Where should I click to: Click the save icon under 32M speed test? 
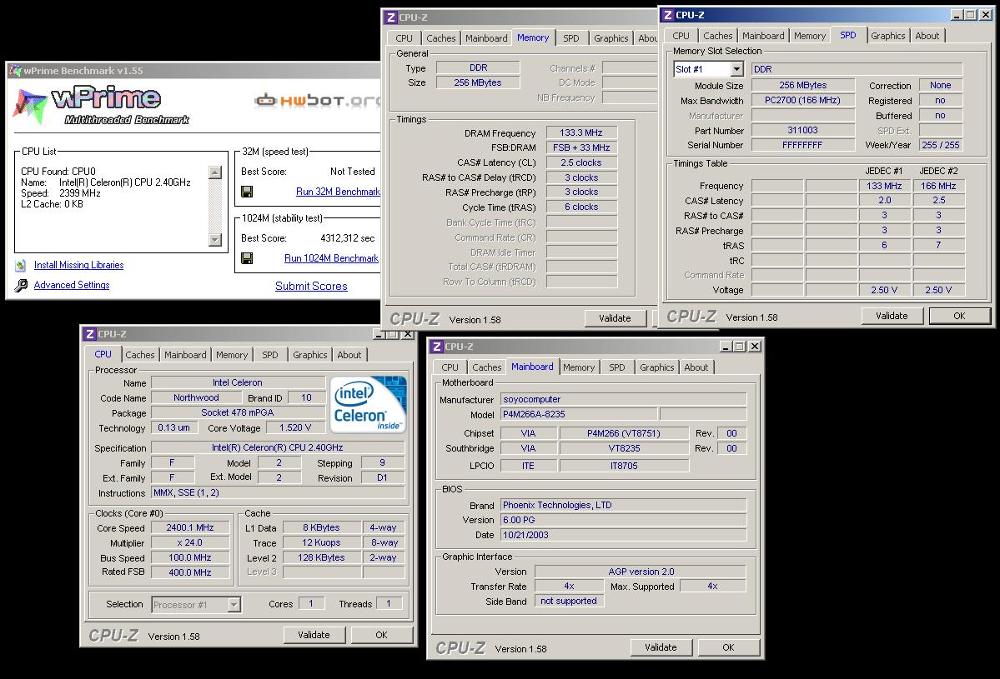[247, 191]
